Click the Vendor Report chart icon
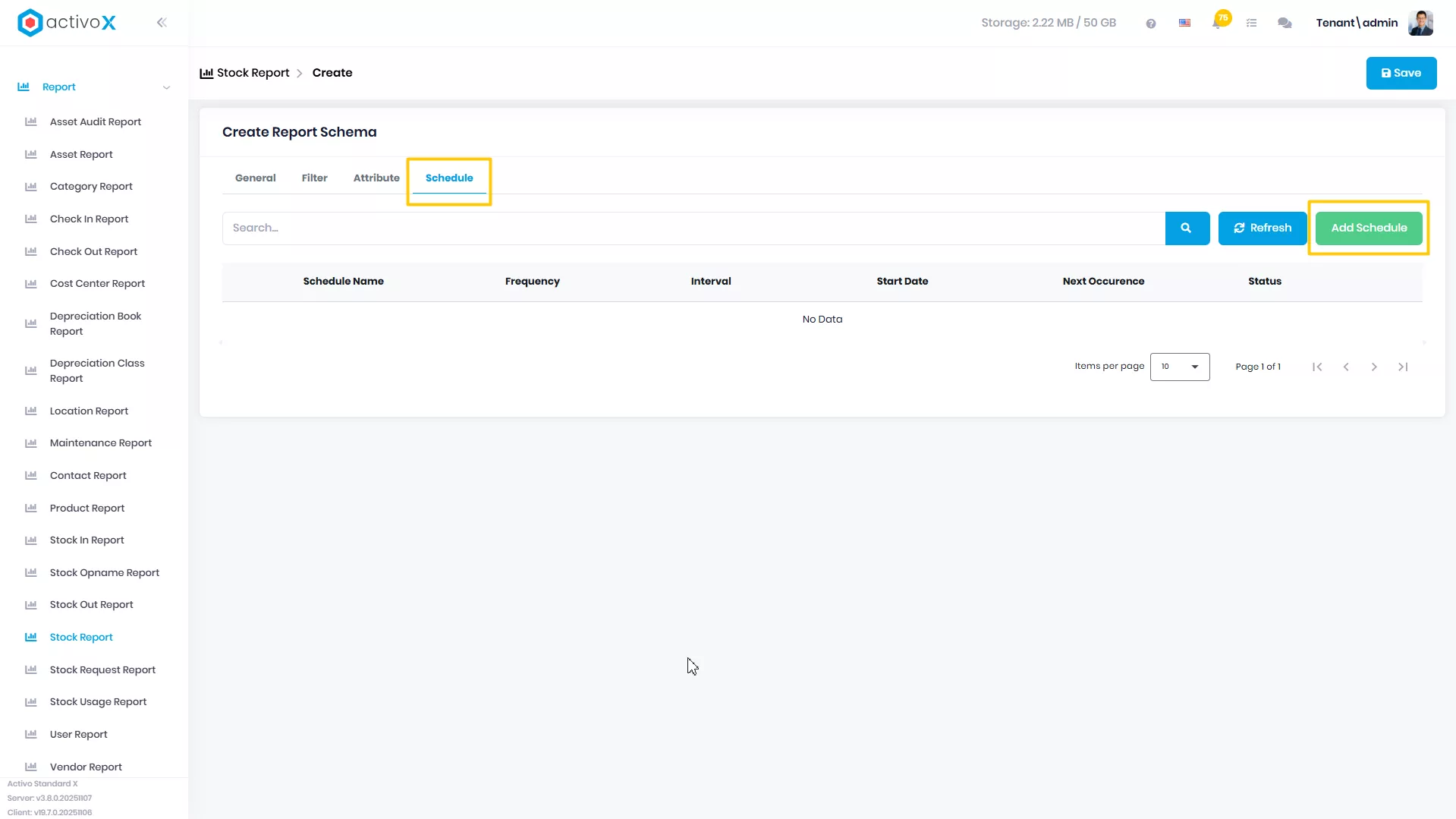The image size is (1456, 819). pos(31,767)
